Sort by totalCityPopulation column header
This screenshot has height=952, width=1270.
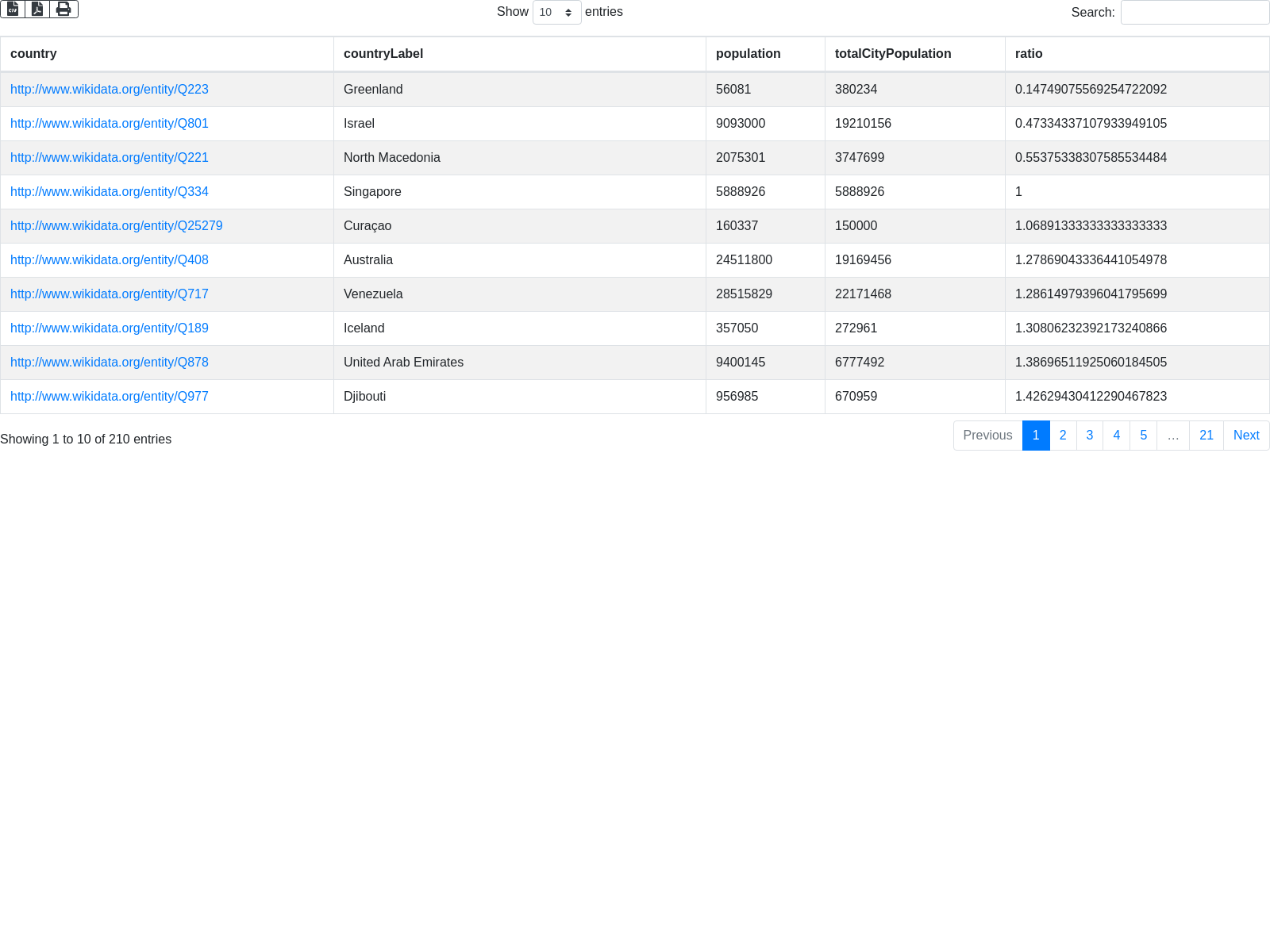tap(892, 54)
